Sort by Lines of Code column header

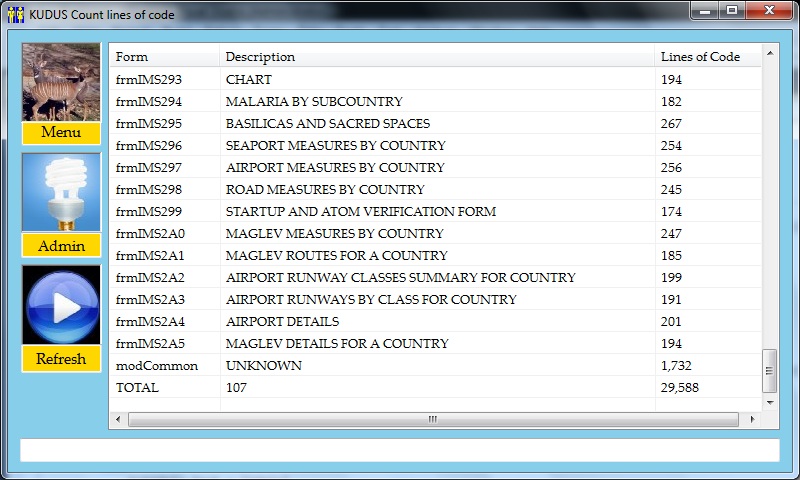pos(706,57)
